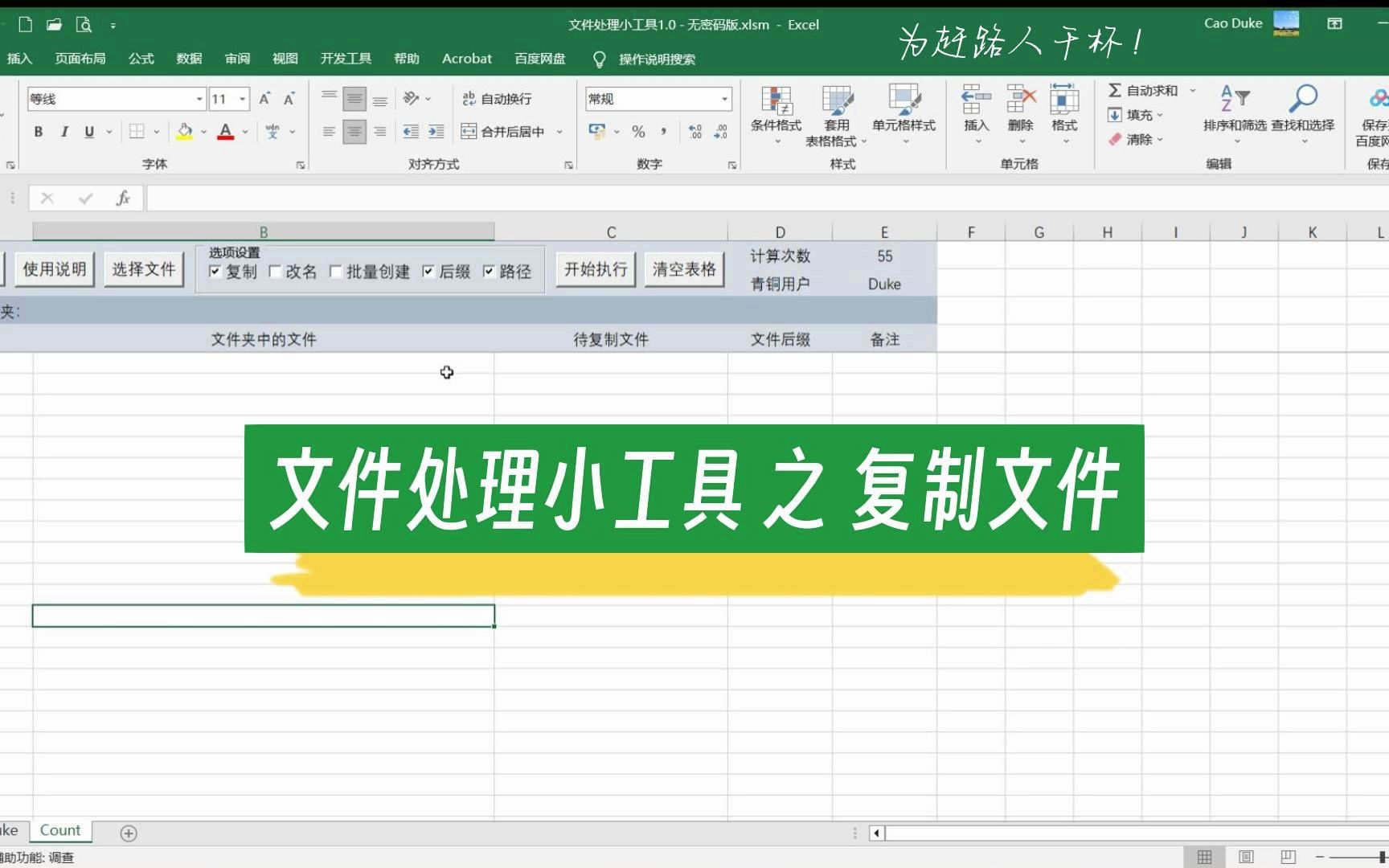Uncheck the 复制 (copy) checkbox

pos(214,272)
